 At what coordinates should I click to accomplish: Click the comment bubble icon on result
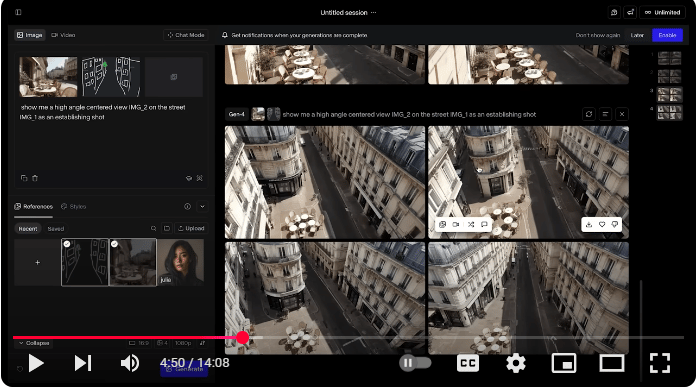(x=484, y=225)
